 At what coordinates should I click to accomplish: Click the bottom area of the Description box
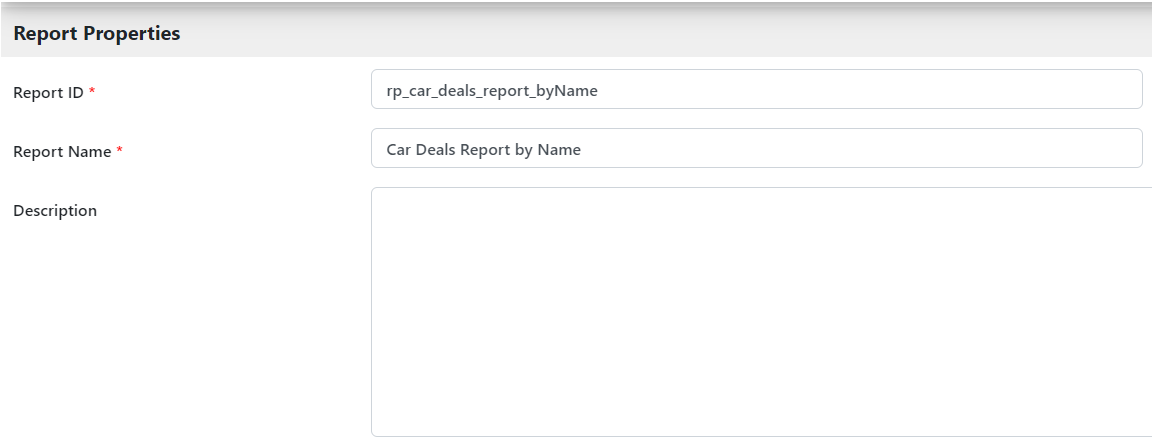click(760, 420)
